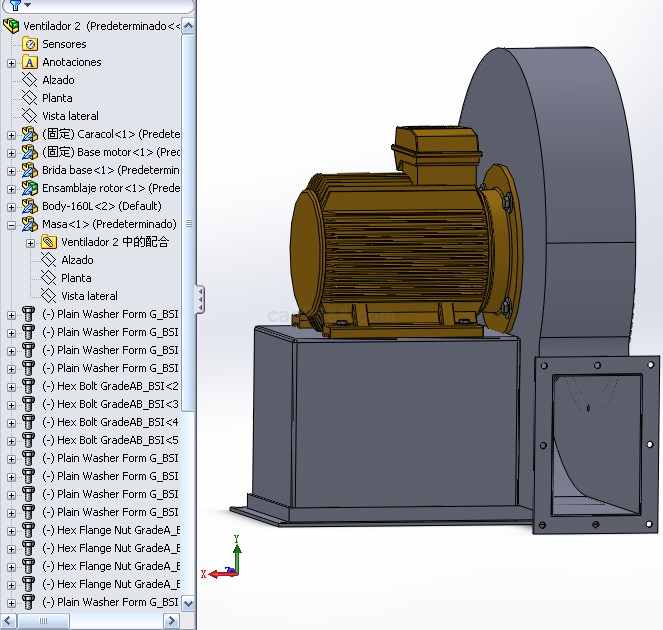The image size is (663, 630).
Task: Select Vista lateral plane under Masa<1>
Action: point(89,296)
